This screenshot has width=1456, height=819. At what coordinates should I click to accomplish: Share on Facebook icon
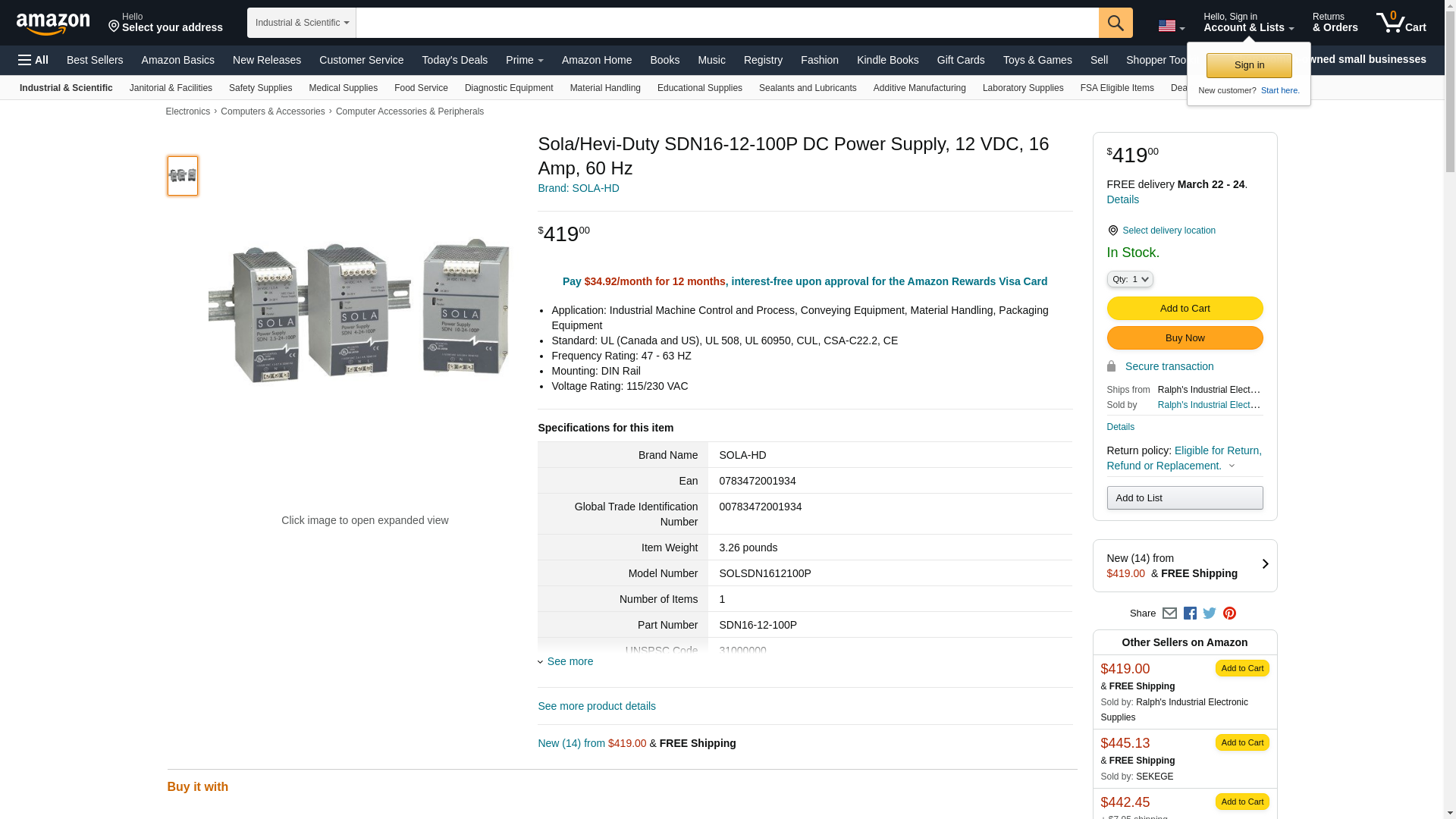(x=1190, y=613)
